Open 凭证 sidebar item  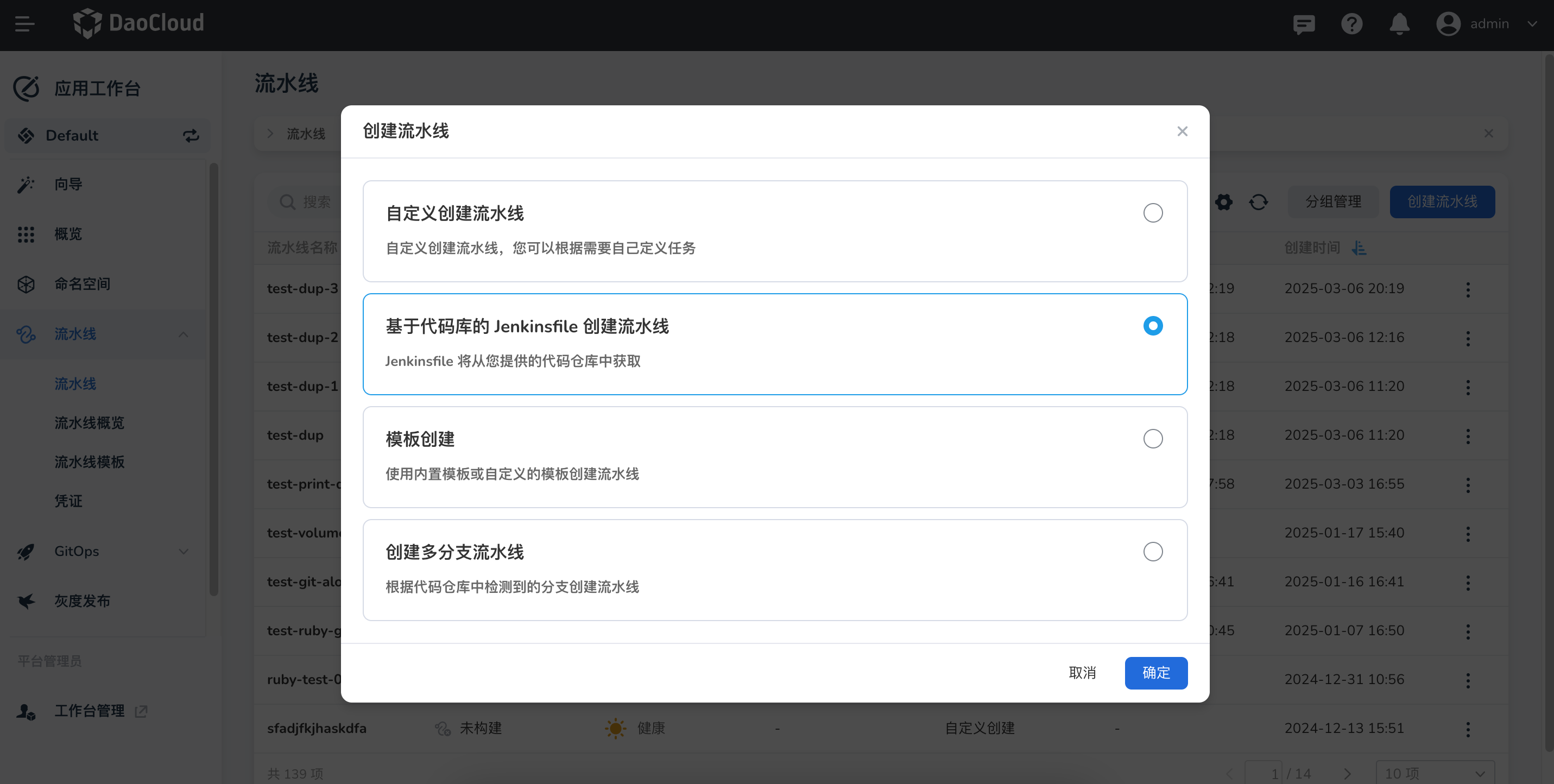pos(68,501)
